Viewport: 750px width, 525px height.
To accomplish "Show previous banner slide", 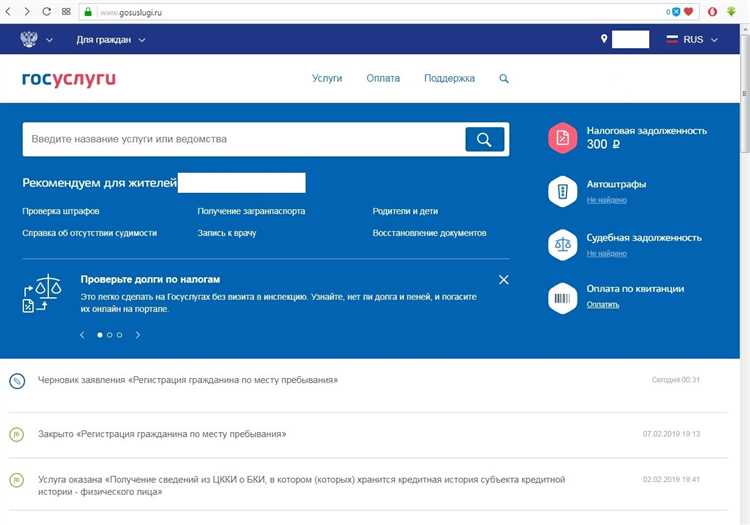I will pos(82,335).
